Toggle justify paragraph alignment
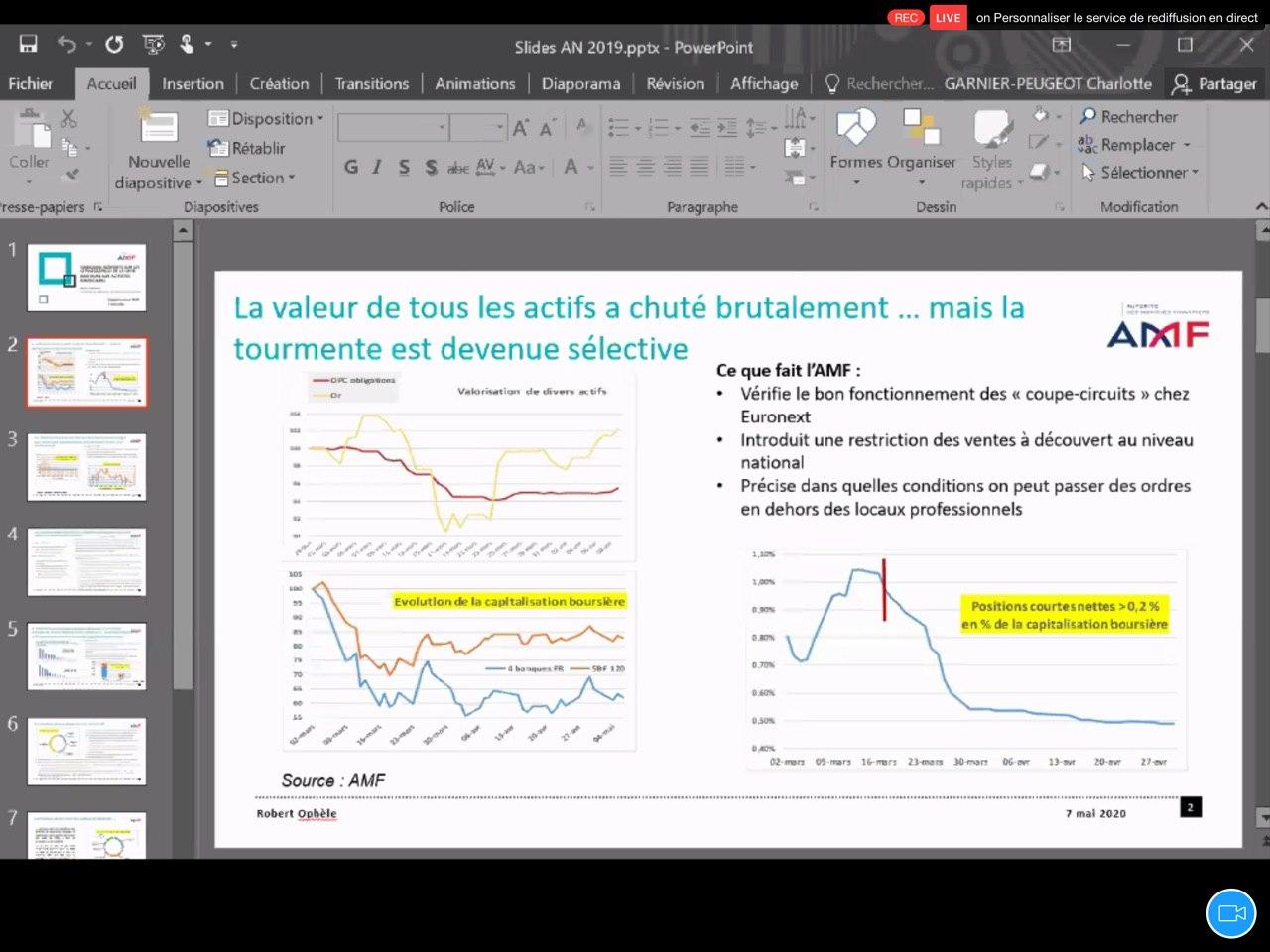Image resolution: width=1270 pixels, height=952 pixels. [x=699, y=167]
